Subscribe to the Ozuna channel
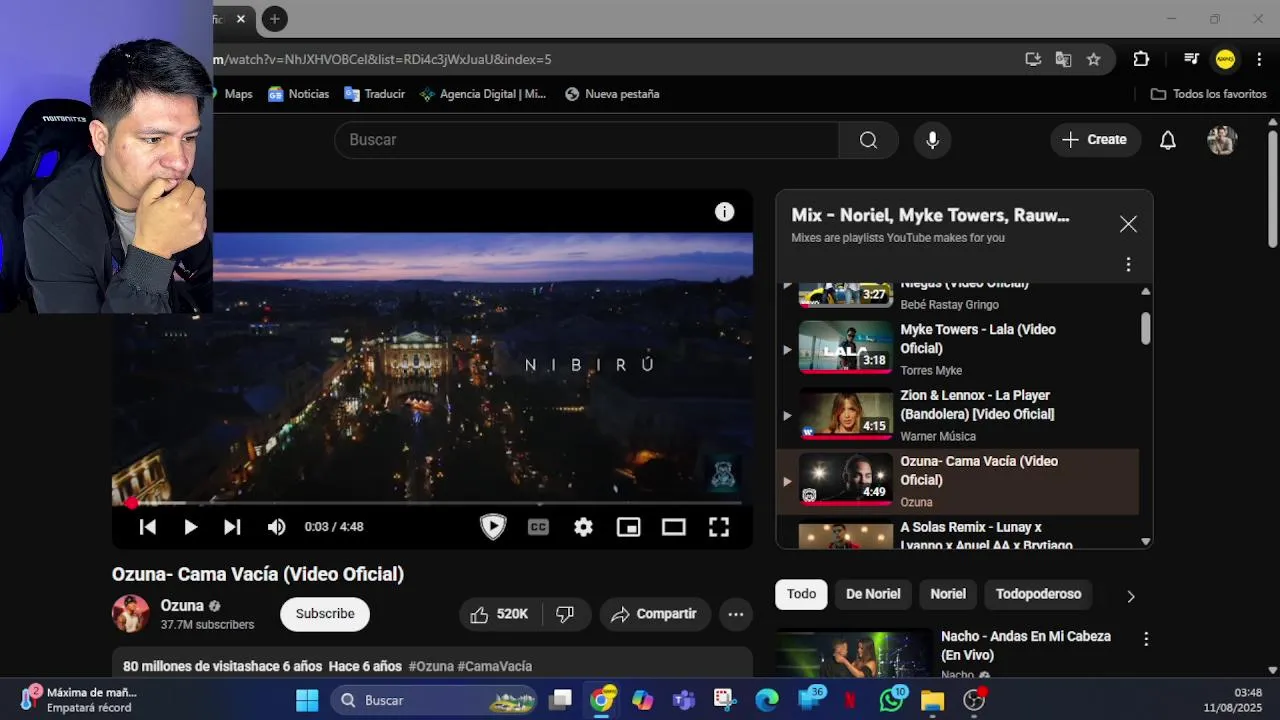This screenshot has height=720, width=1280. [x=325, y=614]
